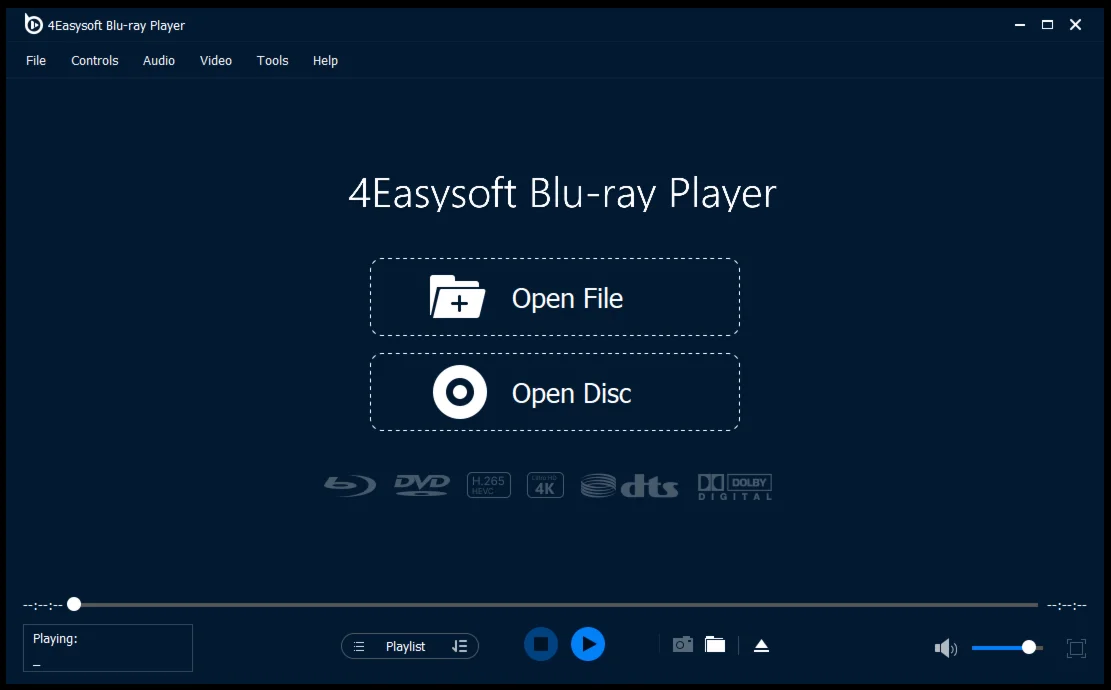Click the Open Disc button
The image size is (1111, 690).
click(555, 392)
